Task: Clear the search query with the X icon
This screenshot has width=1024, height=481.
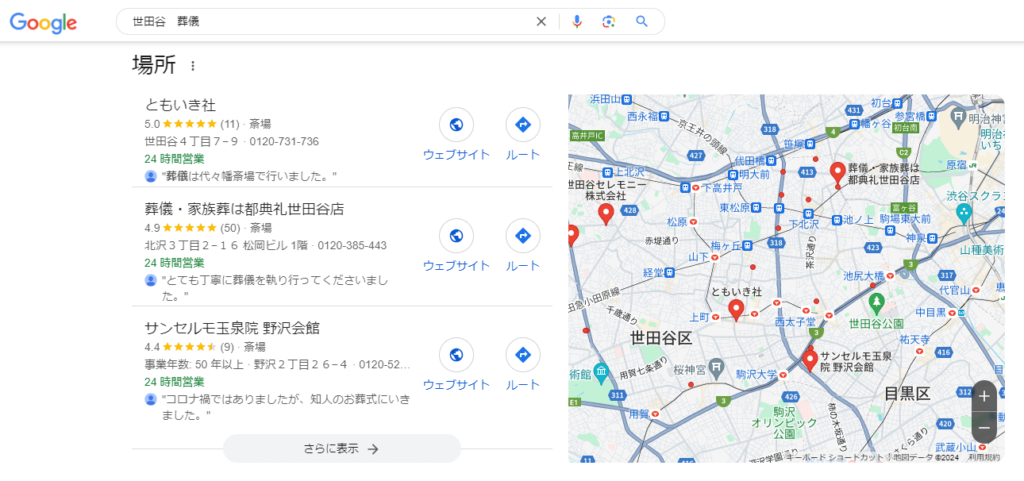Action: [541, 22]
